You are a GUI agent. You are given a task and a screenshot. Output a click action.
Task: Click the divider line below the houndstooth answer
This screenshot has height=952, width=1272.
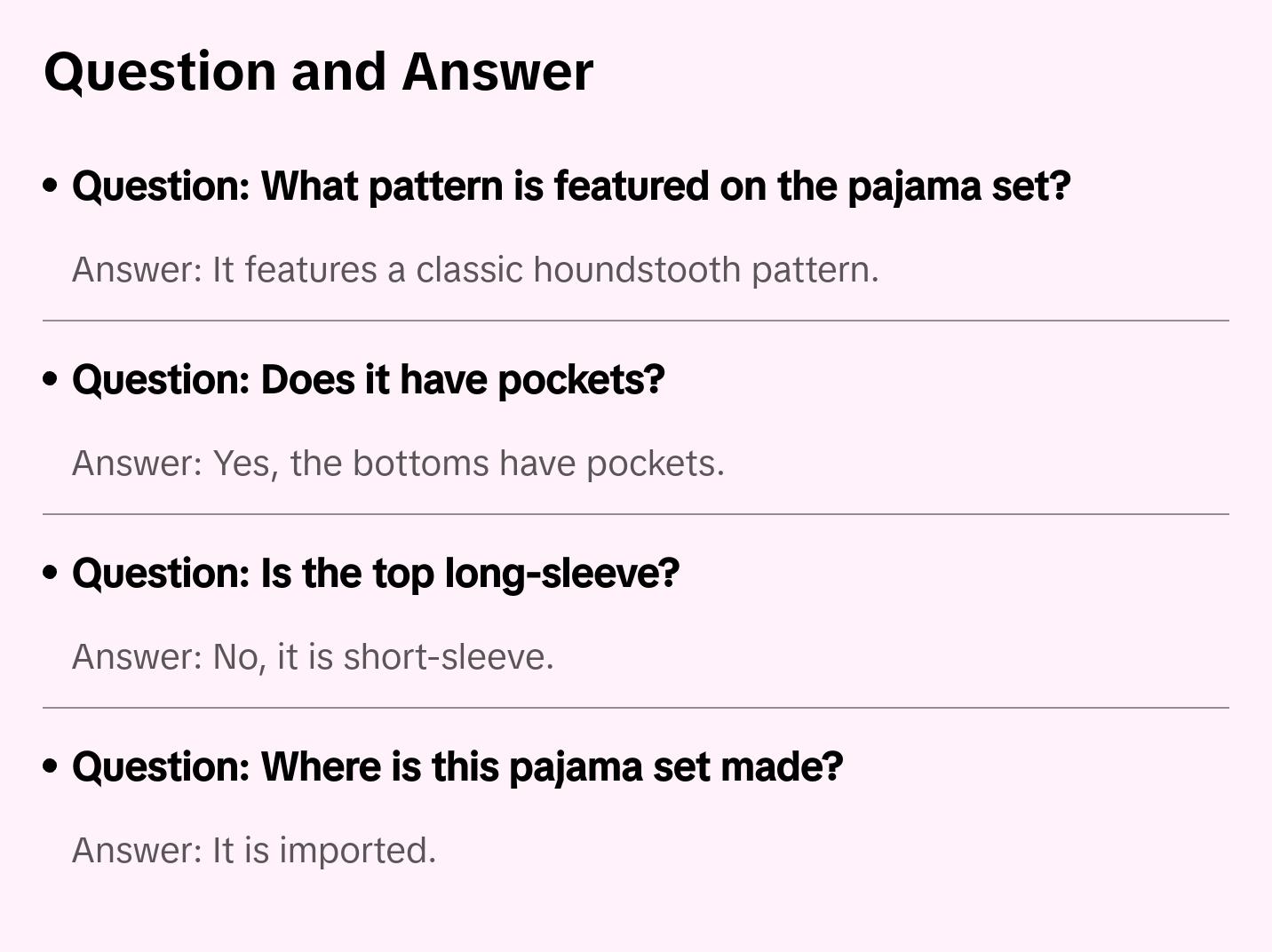tap(636, 321)
